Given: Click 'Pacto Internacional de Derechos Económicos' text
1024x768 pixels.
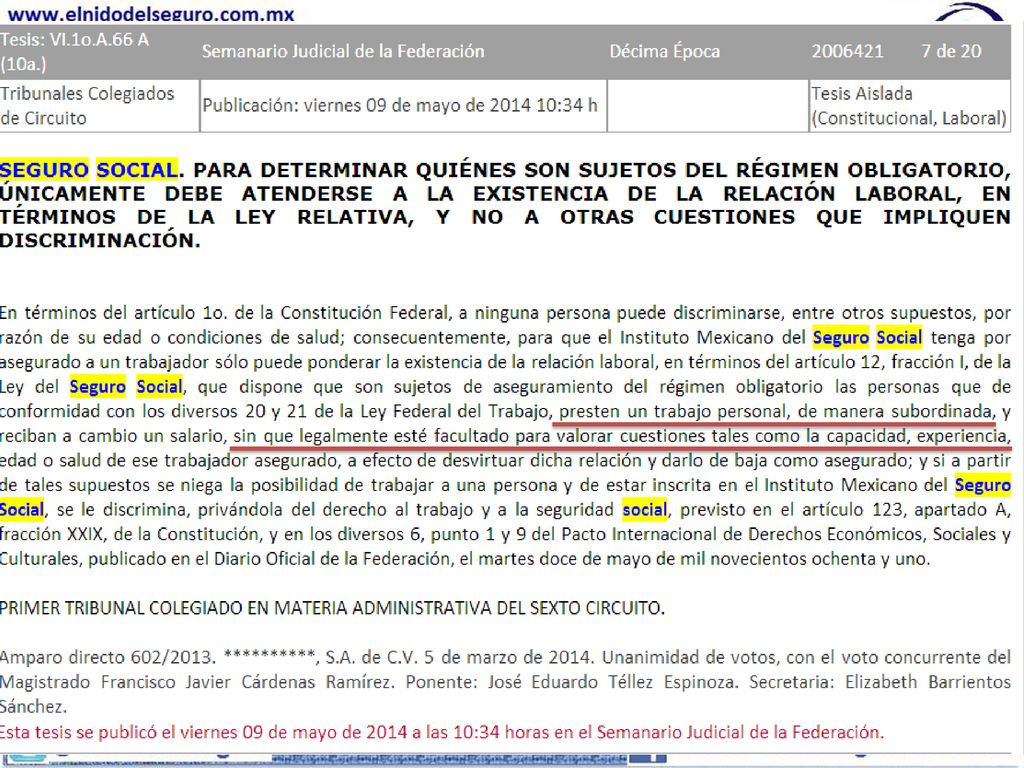Looking at the screenshot, I should tap(744, 534).
